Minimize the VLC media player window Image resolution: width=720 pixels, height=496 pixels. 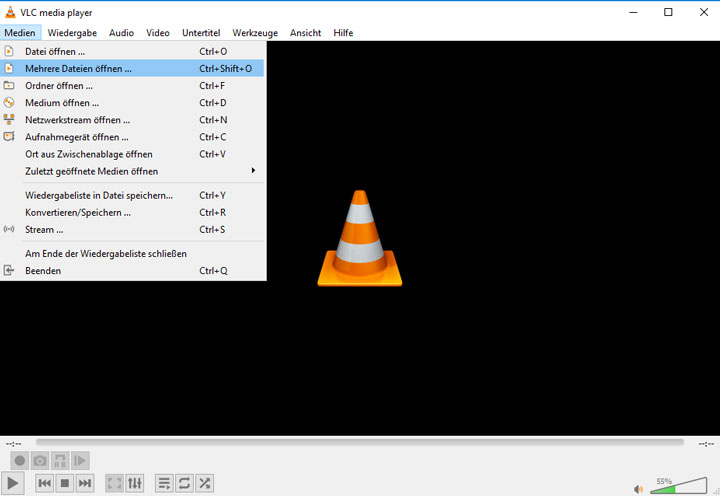[x=633, y=12]
